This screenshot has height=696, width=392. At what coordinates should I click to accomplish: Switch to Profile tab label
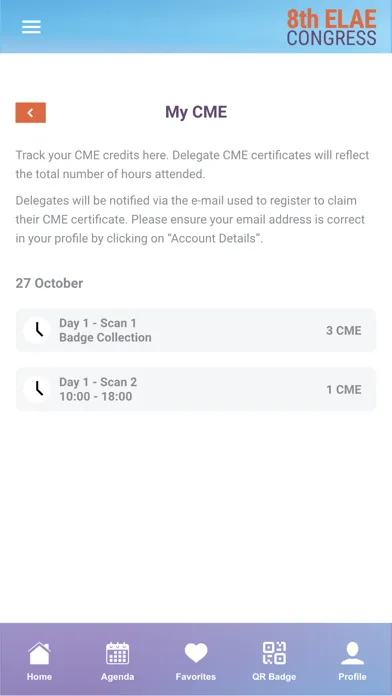(352, 677)
